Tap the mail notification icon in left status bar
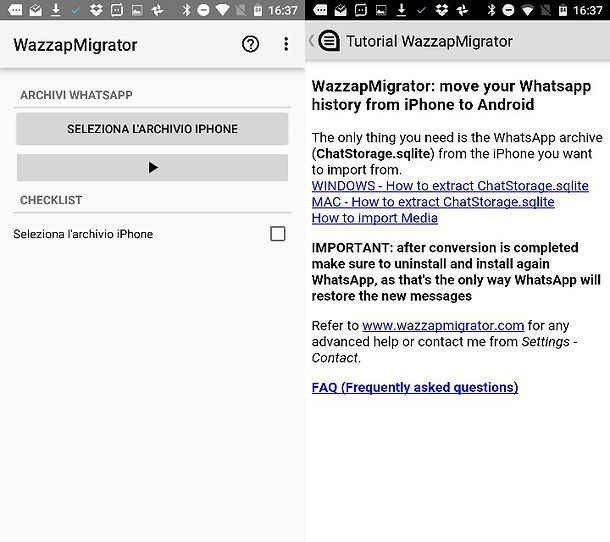This screenshot has width=610, height=542. tap(35, 10)
